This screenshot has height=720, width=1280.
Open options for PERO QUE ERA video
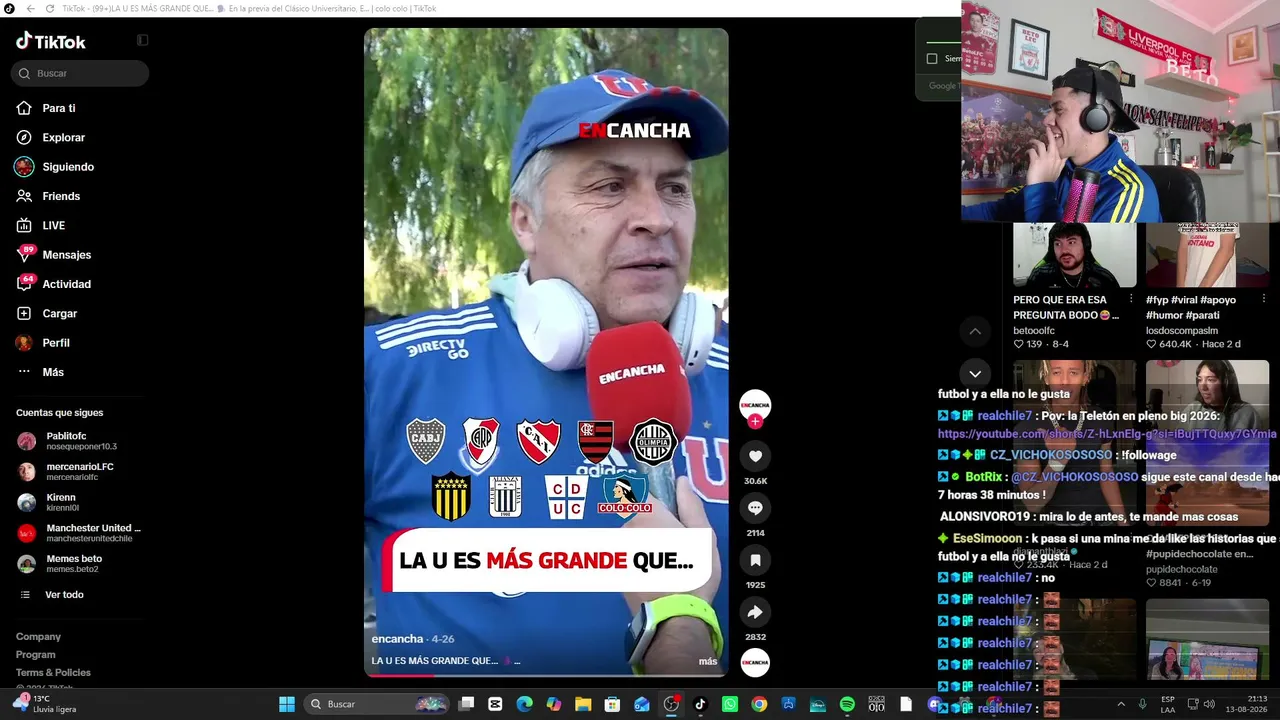(x=1131, y=299)
